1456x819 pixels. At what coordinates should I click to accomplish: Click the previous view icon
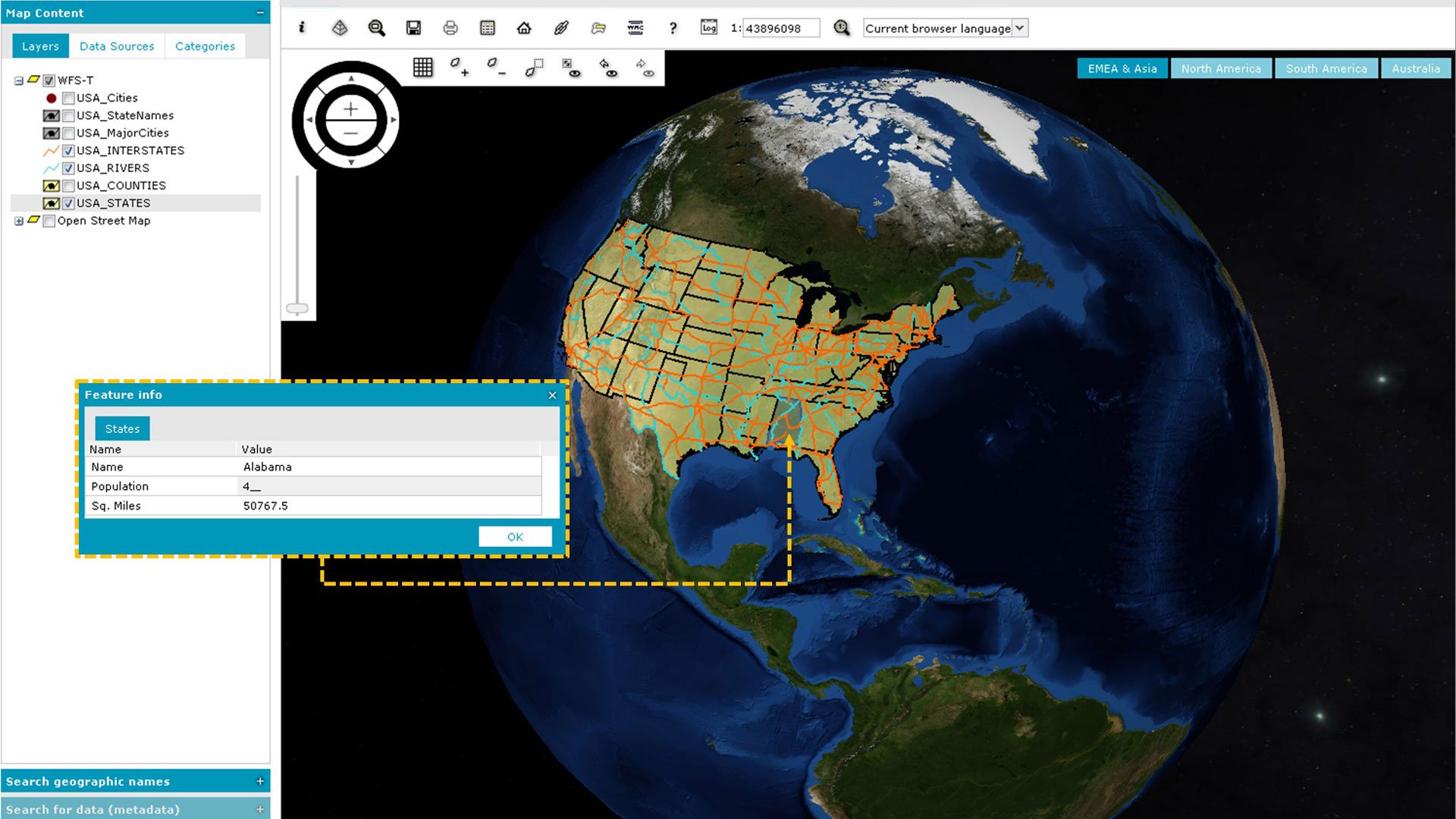(x=608, y=67)
